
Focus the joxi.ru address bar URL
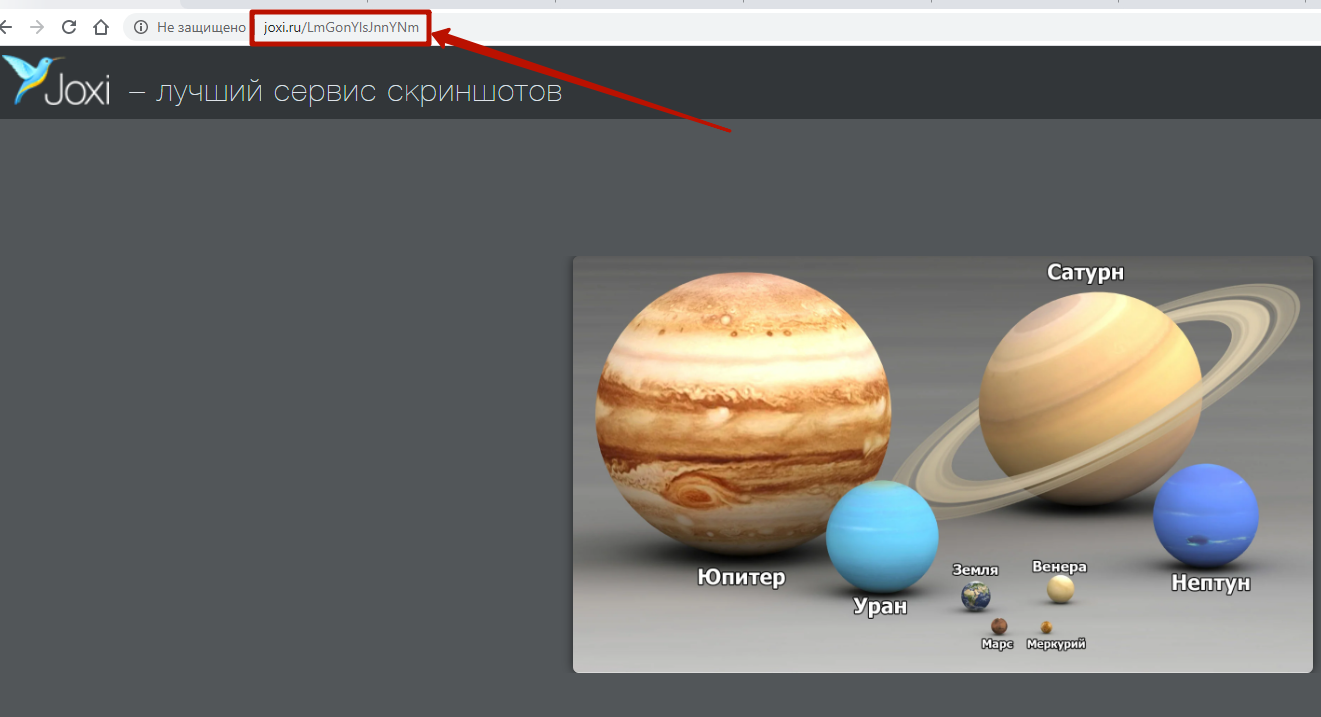coord(340,27)
